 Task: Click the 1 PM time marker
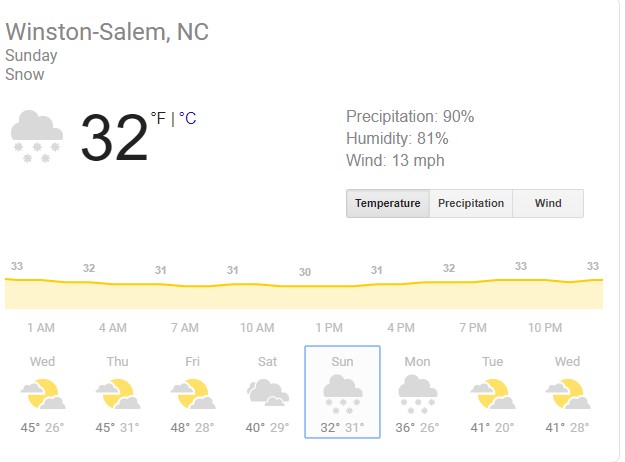click(329, 328)
